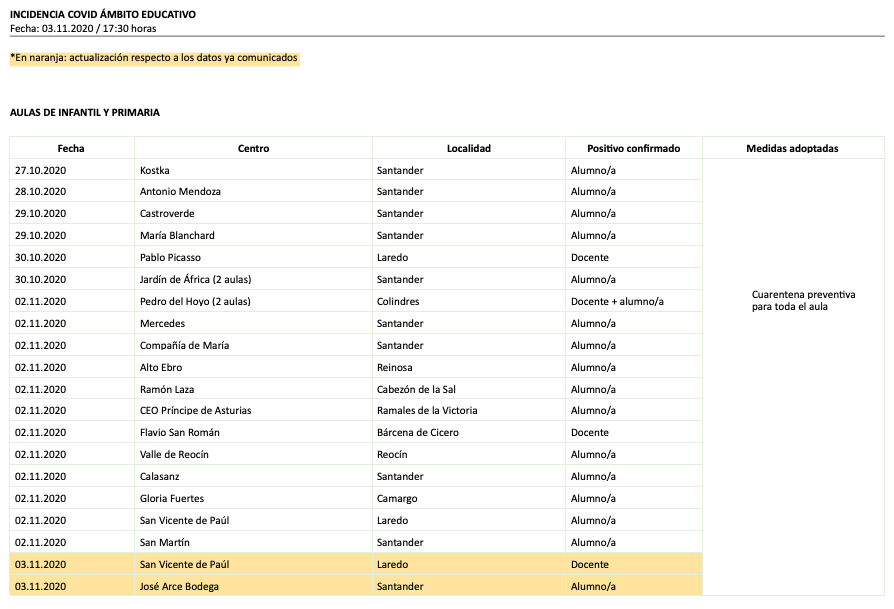Select the orange-highlighted 'En naranja' note
This screenshot has width=894, height=609.
[154, 58]
